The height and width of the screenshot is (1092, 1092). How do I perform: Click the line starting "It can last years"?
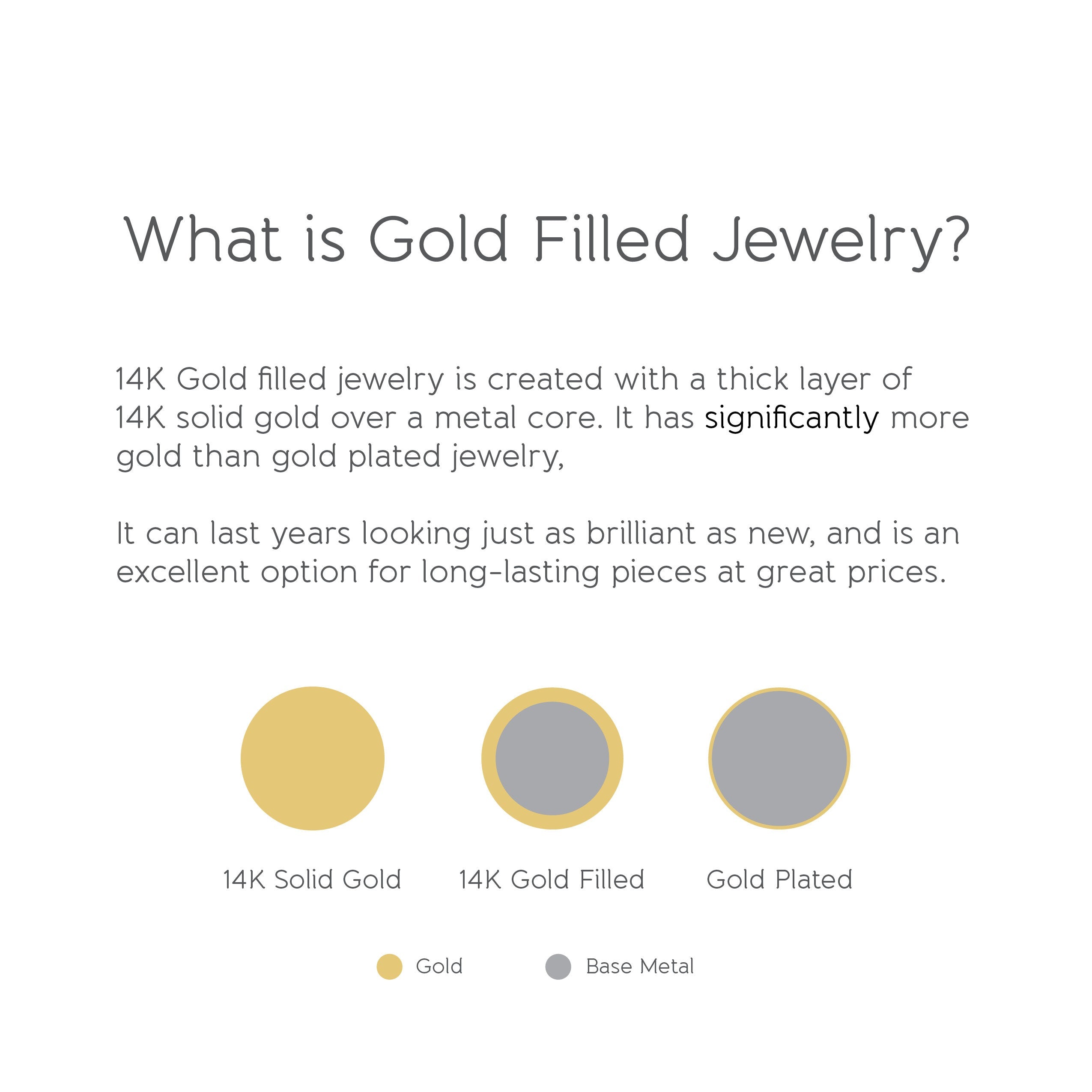click(537, 534)
